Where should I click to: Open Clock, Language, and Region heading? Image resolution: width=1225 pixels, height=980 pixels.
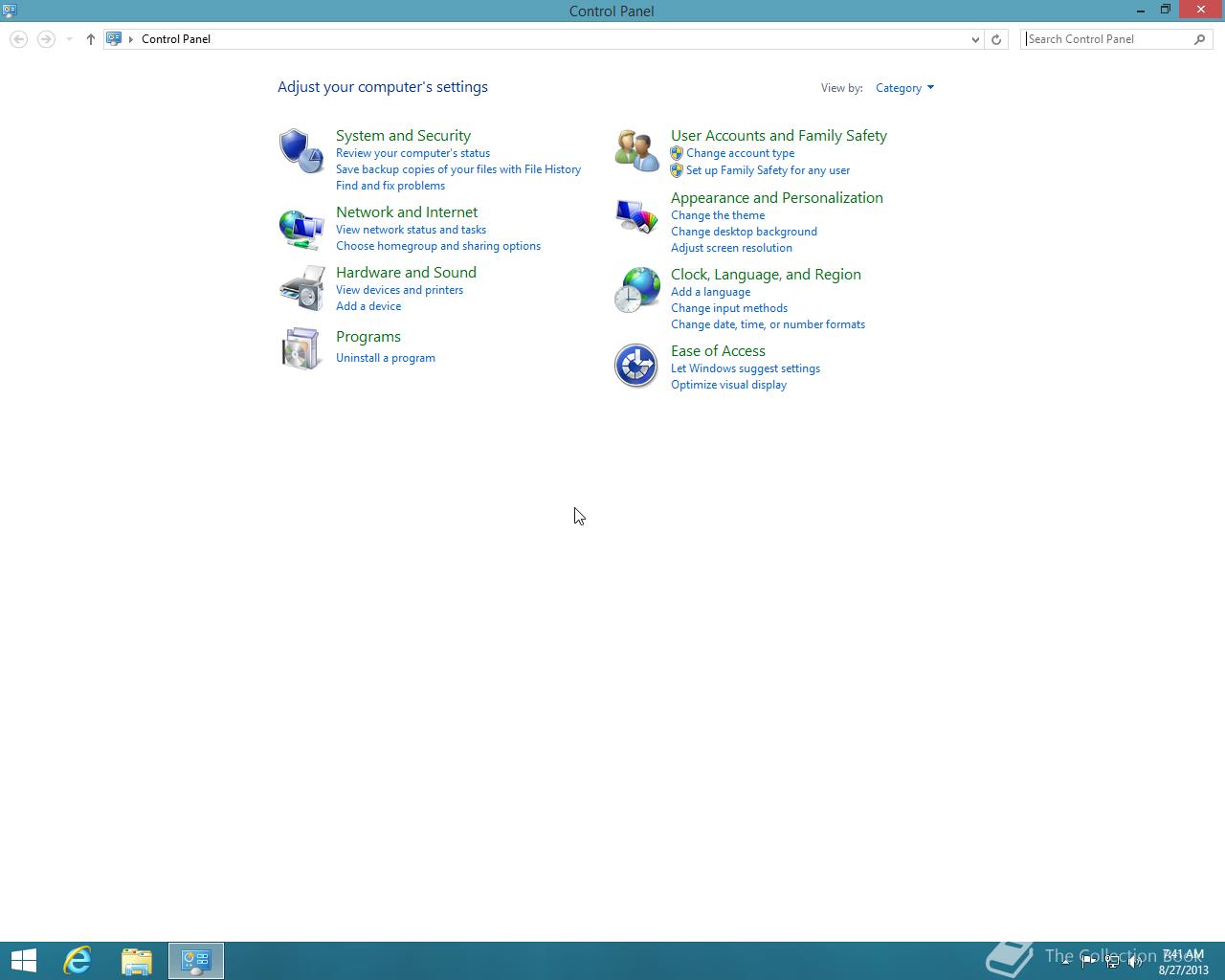[766, 275]
